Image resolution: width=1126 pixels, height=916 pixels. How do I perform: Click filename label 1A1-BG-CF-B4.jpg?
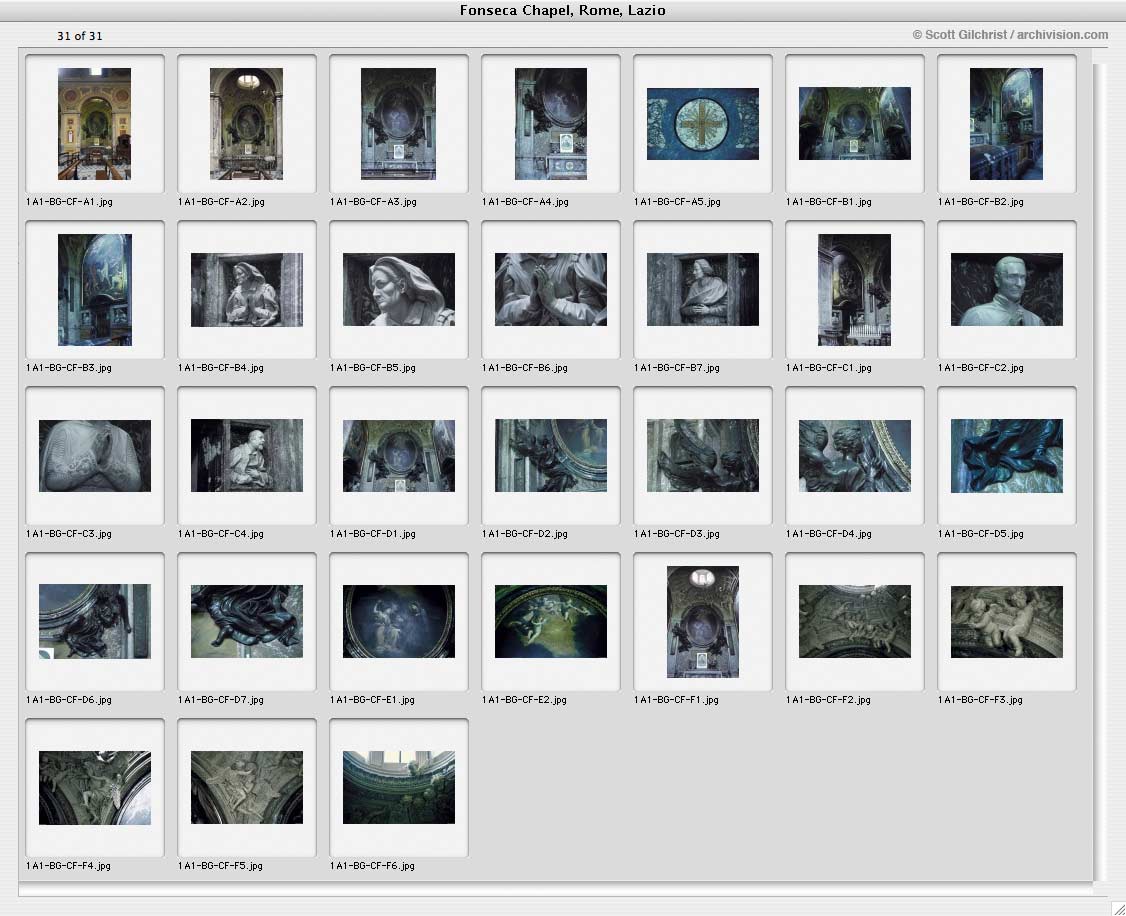pos(221,368)
